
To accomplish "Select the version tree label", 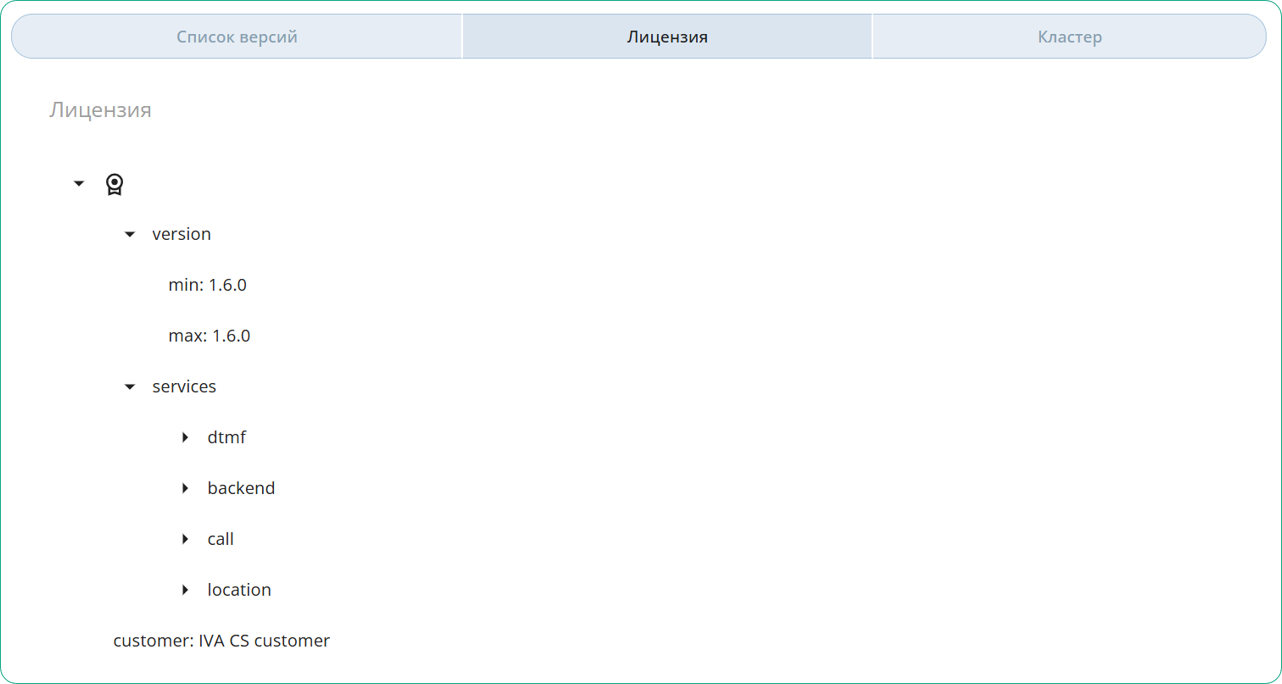I will tap(181, 234).
